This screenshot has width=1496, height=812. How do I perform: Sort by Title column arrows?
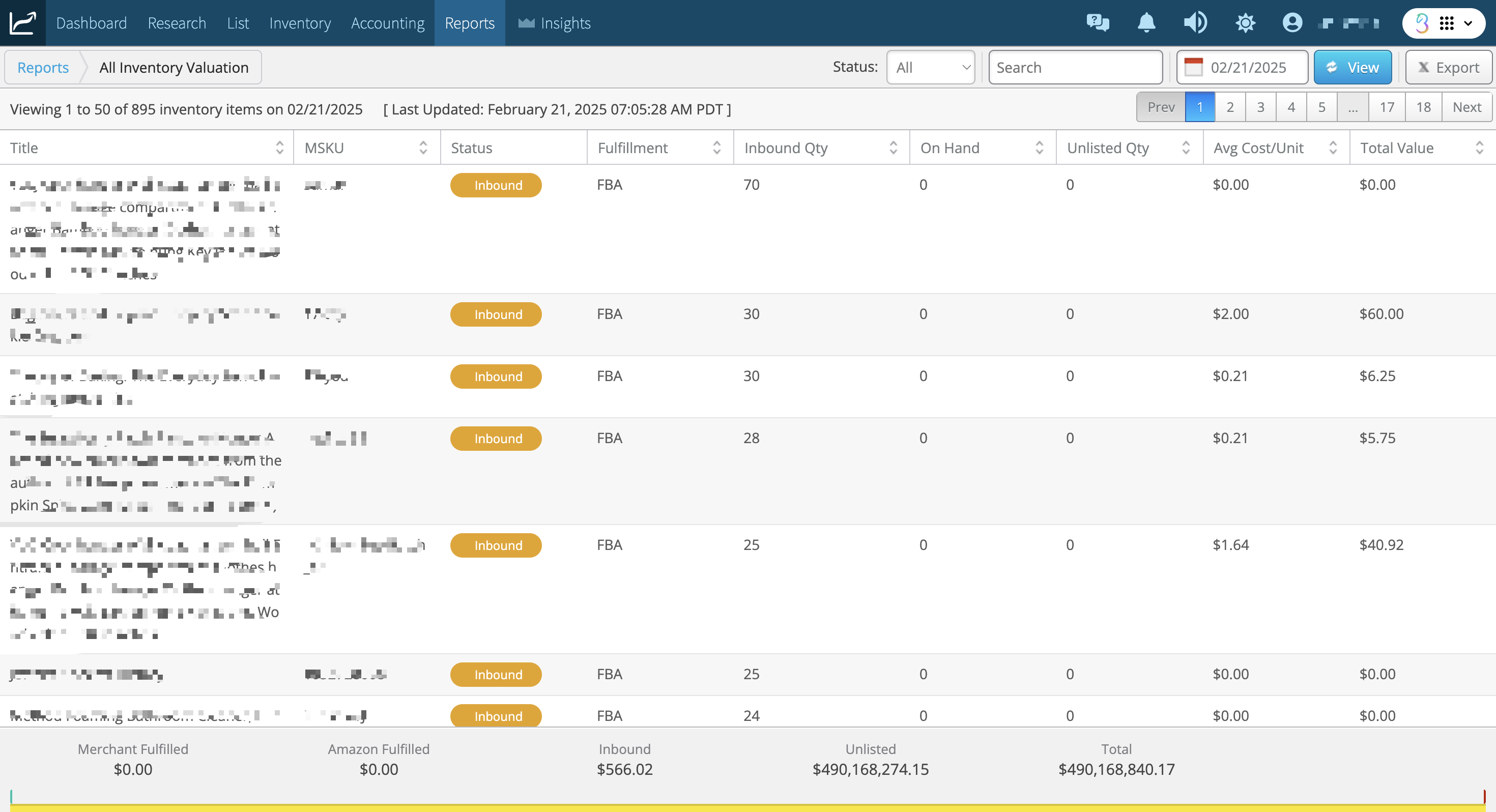pos(280,148)
